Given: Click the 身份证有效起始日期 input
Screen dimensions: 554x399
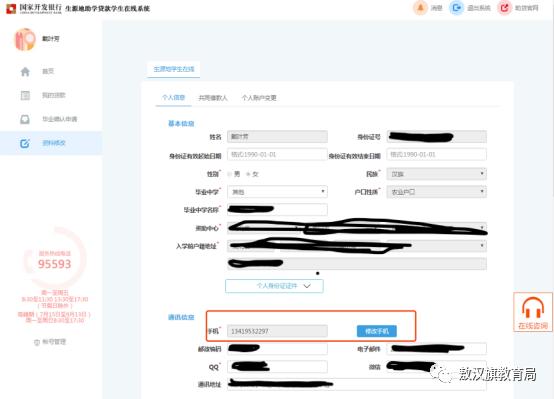Looking at the screenshot, I should [x=277, y=155].
